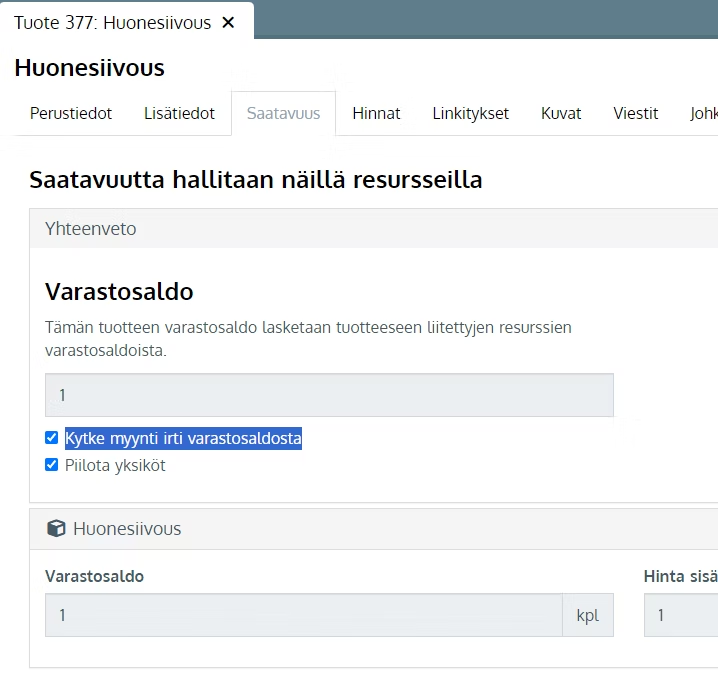
Task: Go to the Hinnat tab
Action: tap(376, 113)
